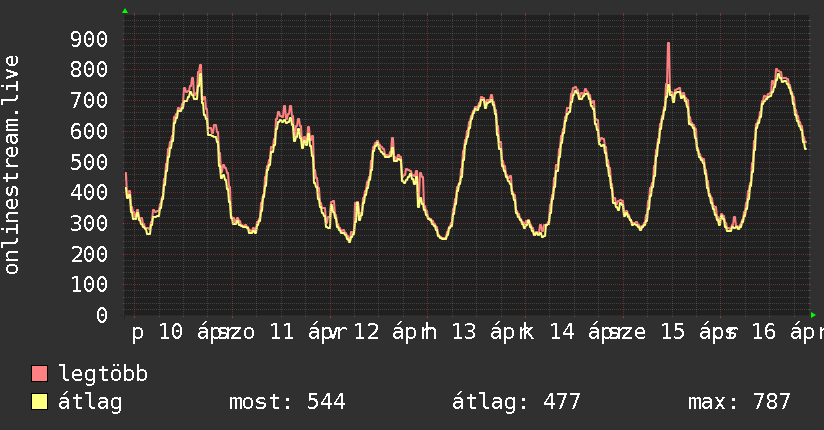The width and height of the screenshot is (824, 430).
Task: Click the green arrow at x-axis end
Action: 813,315
